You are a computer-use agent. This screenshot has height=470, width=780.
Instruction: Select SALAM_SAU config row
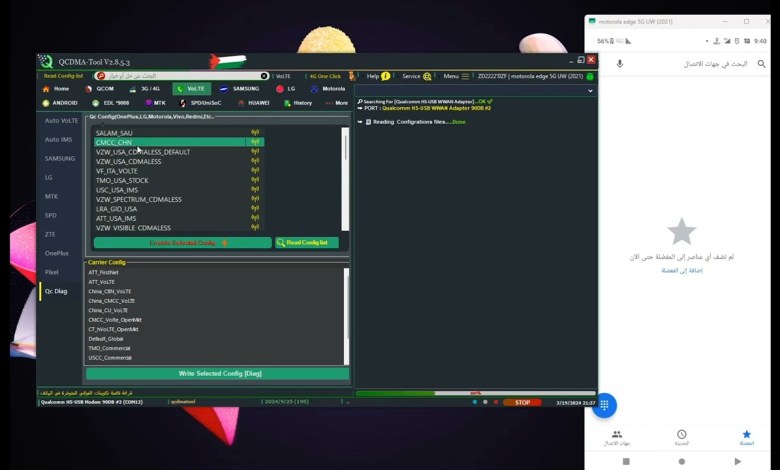tap(179, 133)
